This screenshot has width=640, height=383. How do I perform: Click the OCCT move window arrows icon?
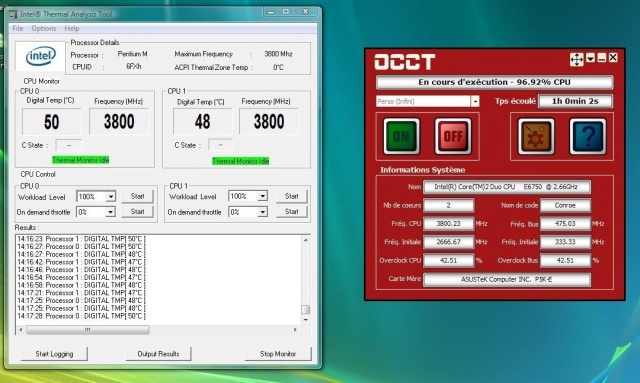576,60
